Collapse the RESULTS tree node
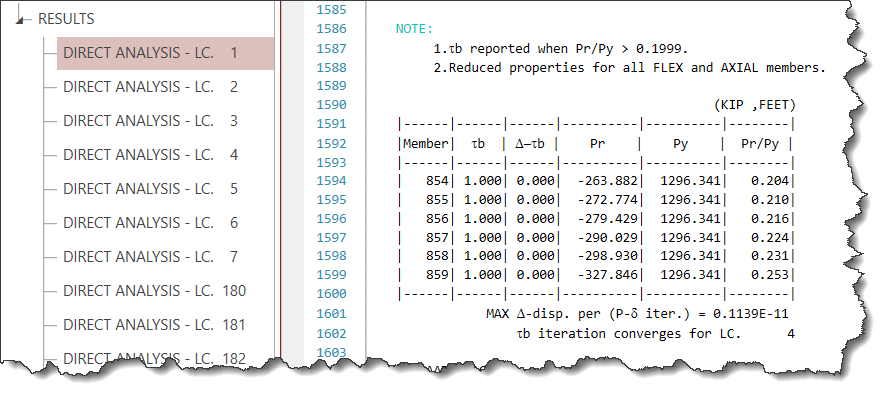890x399 pixels. (20, 19)
